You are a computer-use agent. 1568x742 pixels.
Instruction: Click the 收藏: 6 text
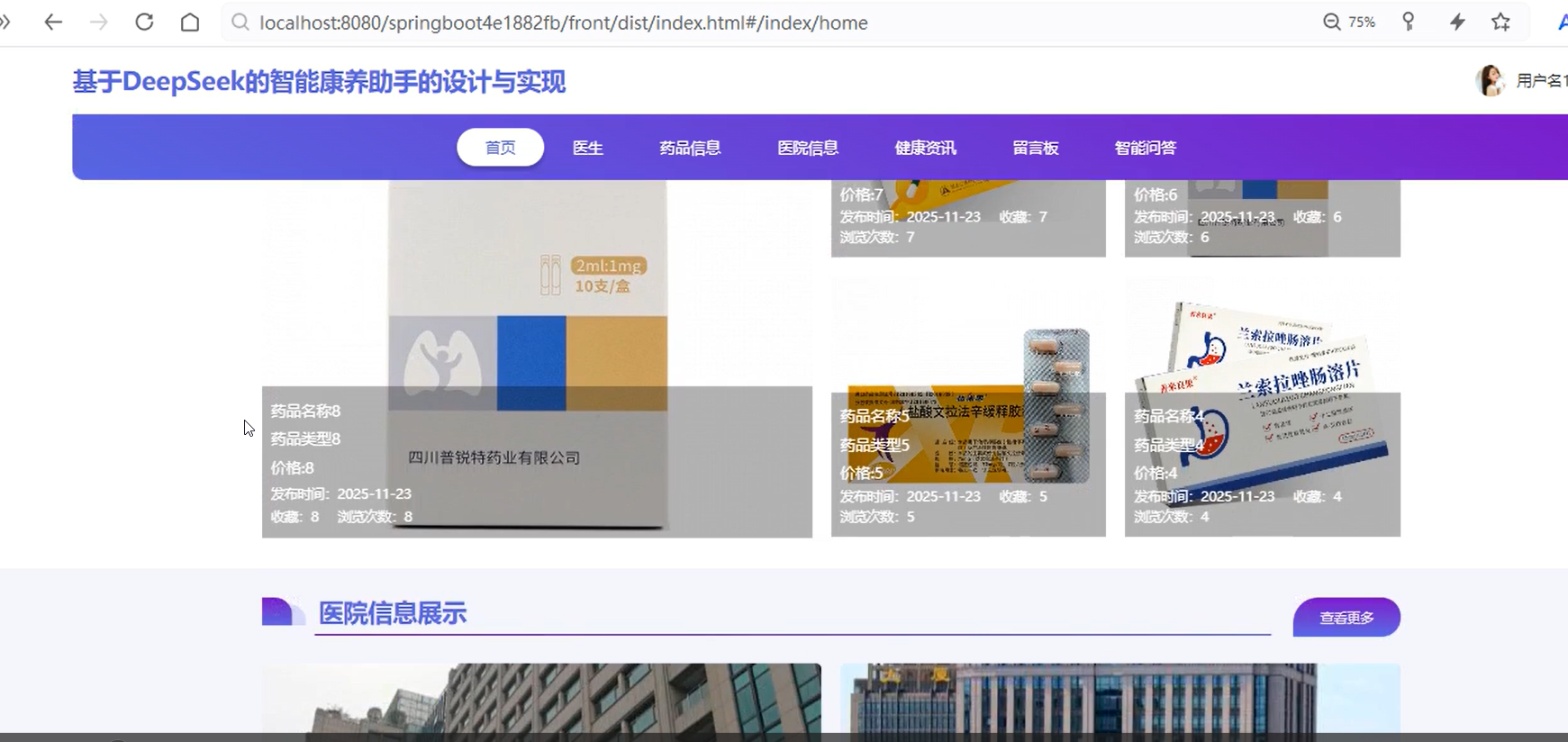[x=1318, y=217]
